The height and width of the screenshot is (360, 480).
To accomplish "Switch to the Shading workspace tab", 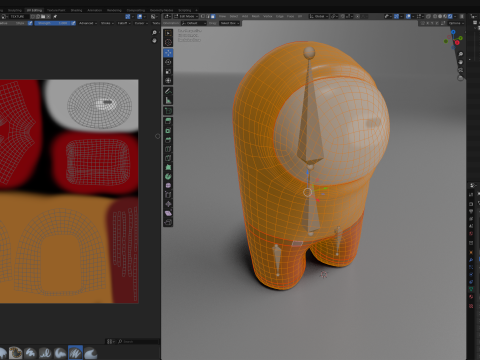I will [x=76, y=10].
